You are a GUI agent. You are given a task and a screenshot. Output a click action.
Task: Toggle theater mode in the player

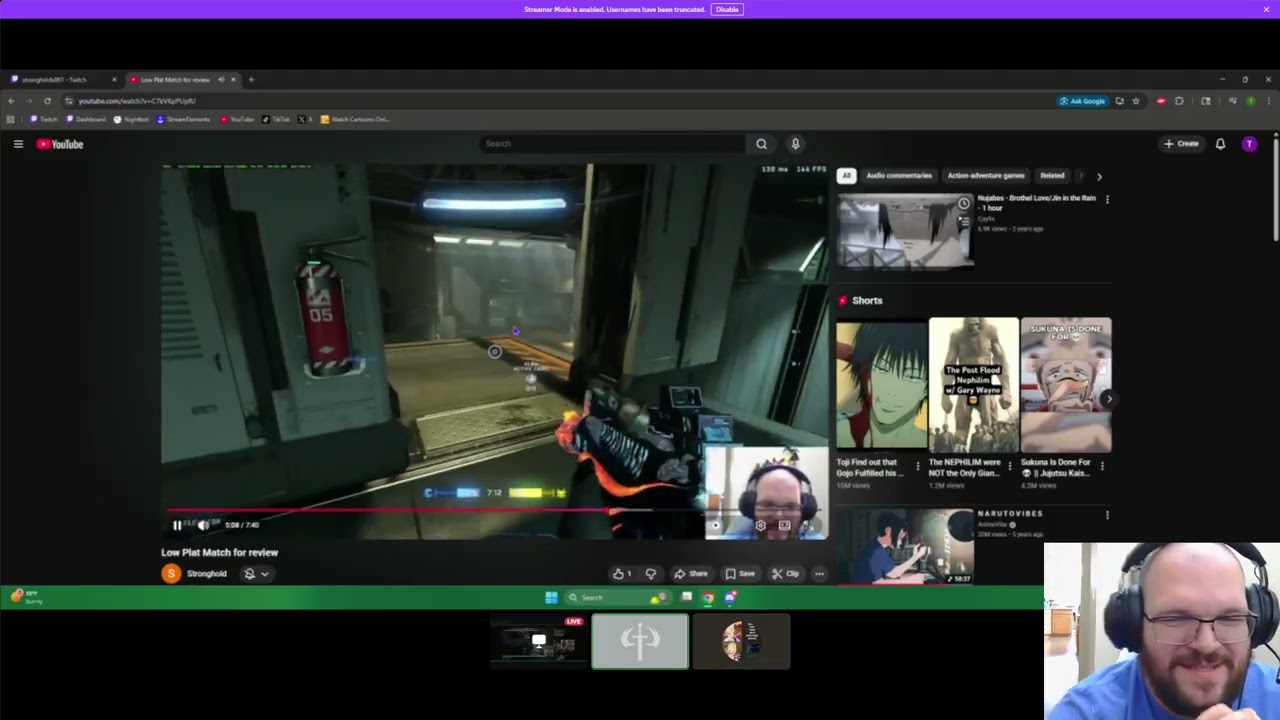[784, 525]
